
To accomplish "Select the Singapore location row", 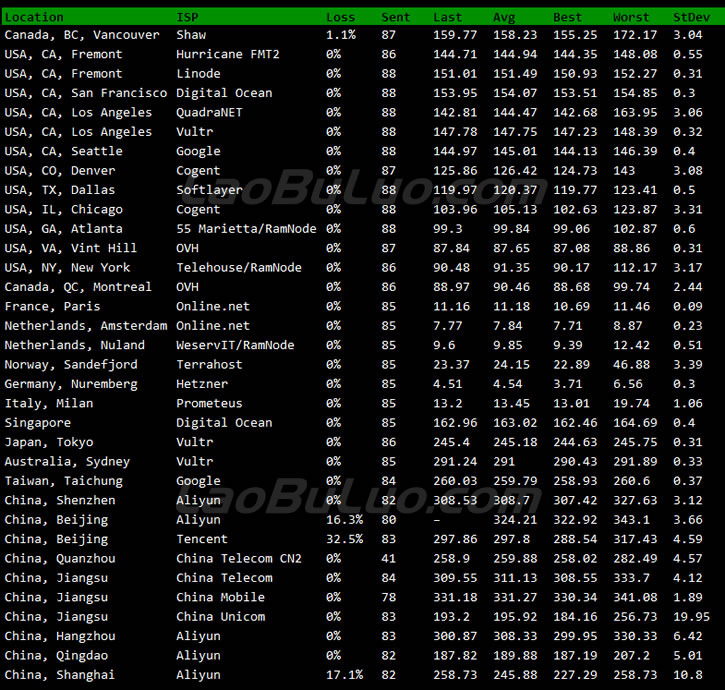I will click(37, 423).
